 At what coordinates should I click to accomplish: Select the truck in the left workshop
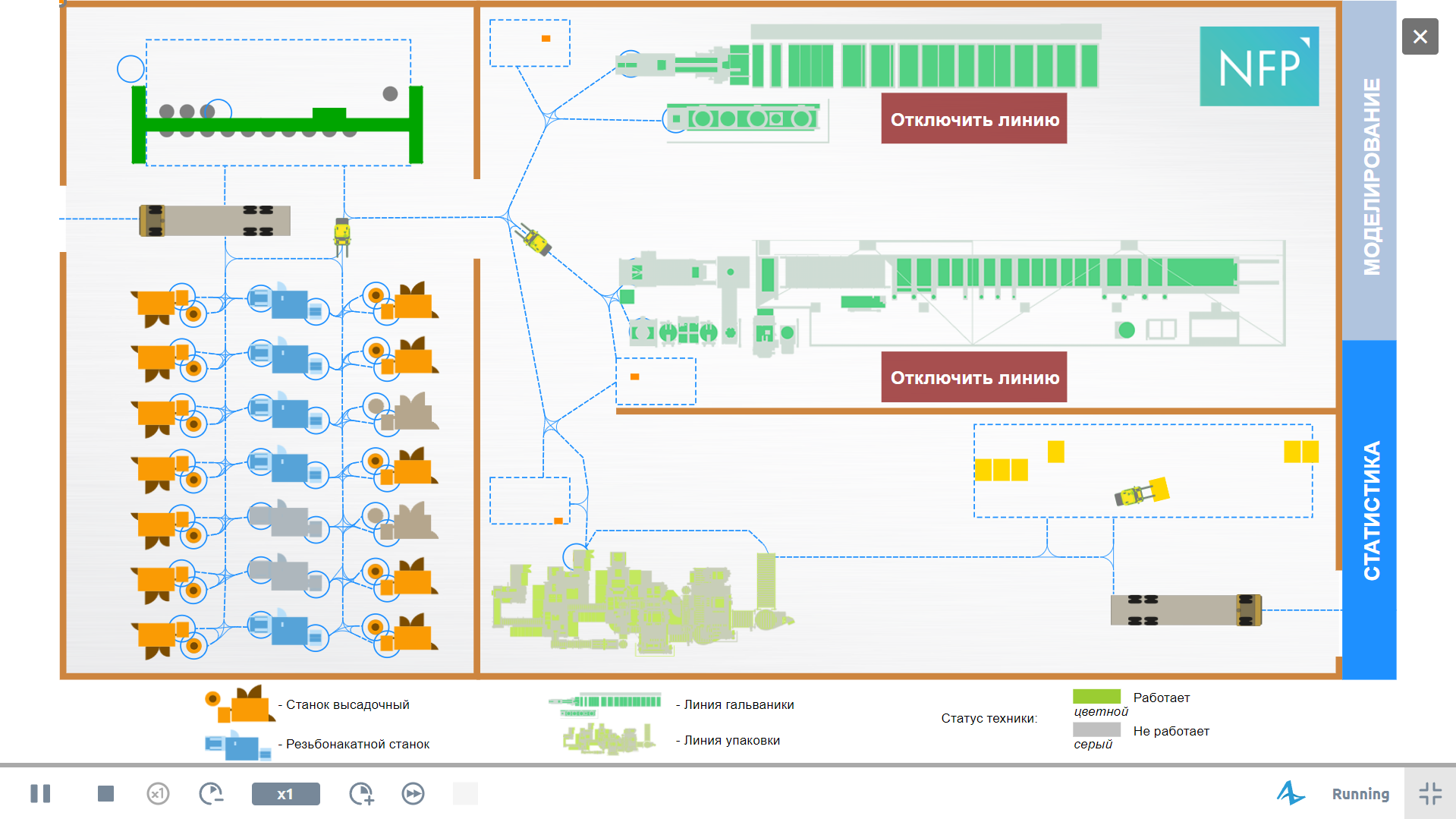pos(215,221)
